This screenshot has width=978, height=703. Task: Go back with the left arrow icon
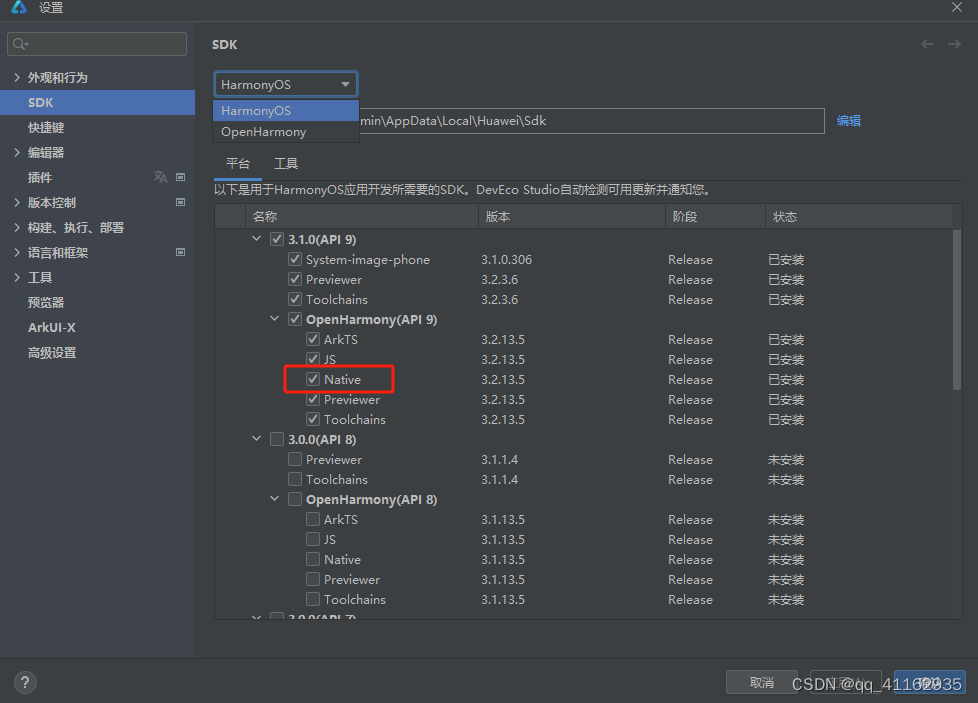click(x=927, y=44)
